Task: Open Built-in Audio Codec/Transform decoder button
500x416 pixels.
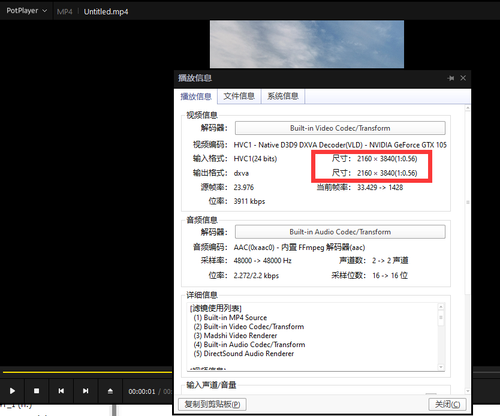Action: 340,232
